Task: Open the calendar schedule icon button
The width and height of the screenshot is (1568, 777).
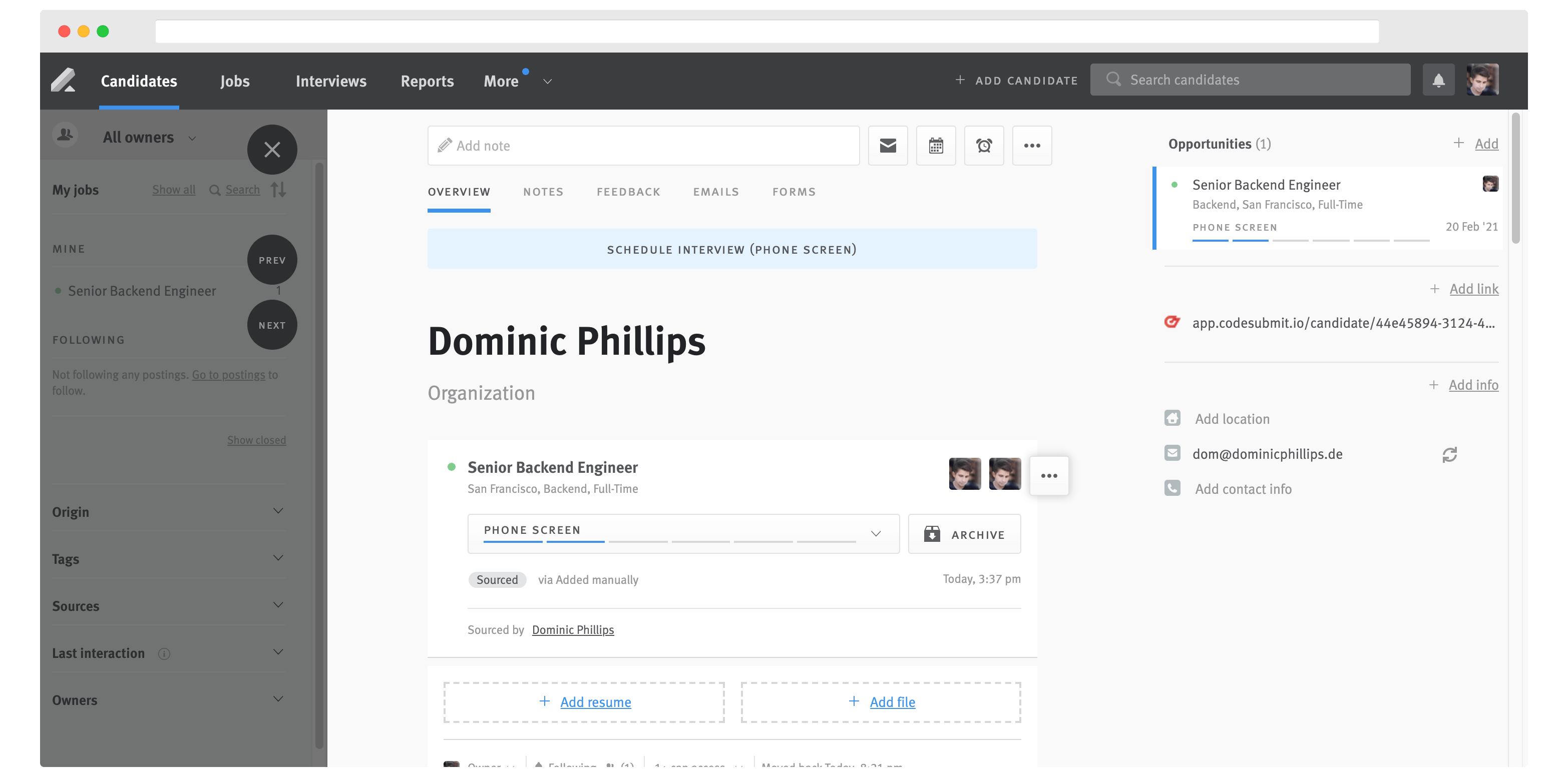Action: tap(936, 146)
